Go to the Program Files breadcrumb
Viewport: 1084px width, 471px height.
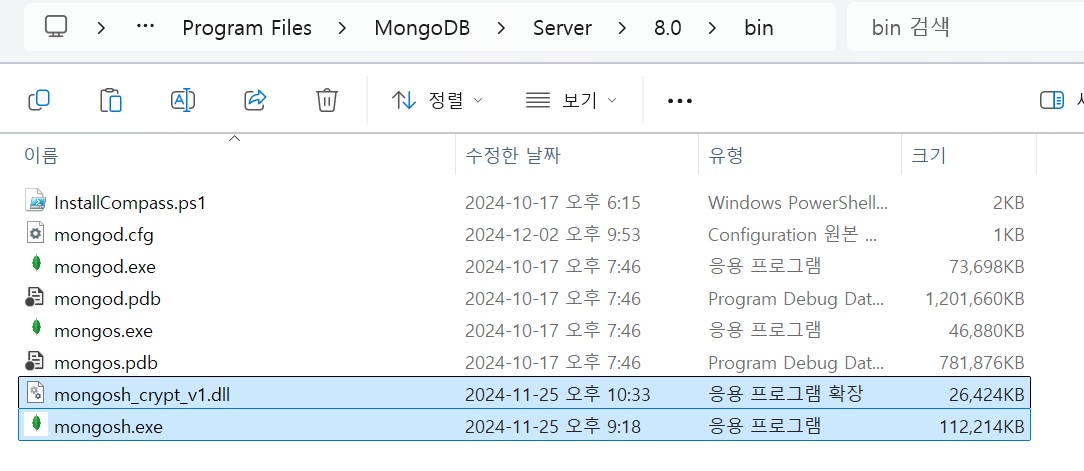click(247, 28)
